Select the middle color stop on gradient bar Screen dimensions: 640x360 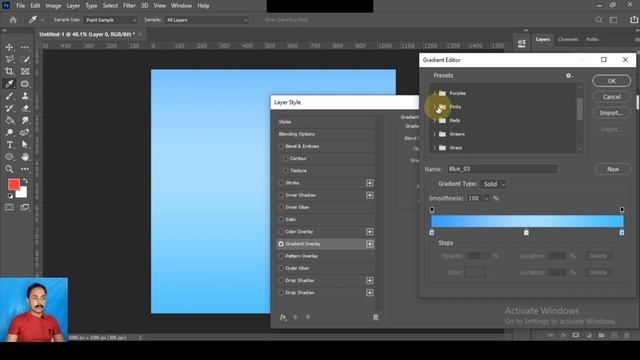[x=526, y=232]
